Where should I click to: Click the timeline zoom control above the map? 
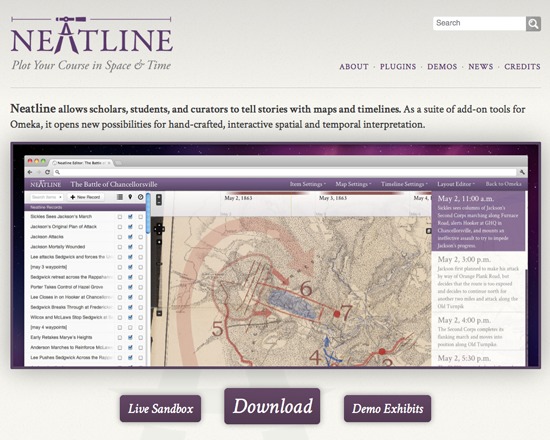click(x=159, y=200)
